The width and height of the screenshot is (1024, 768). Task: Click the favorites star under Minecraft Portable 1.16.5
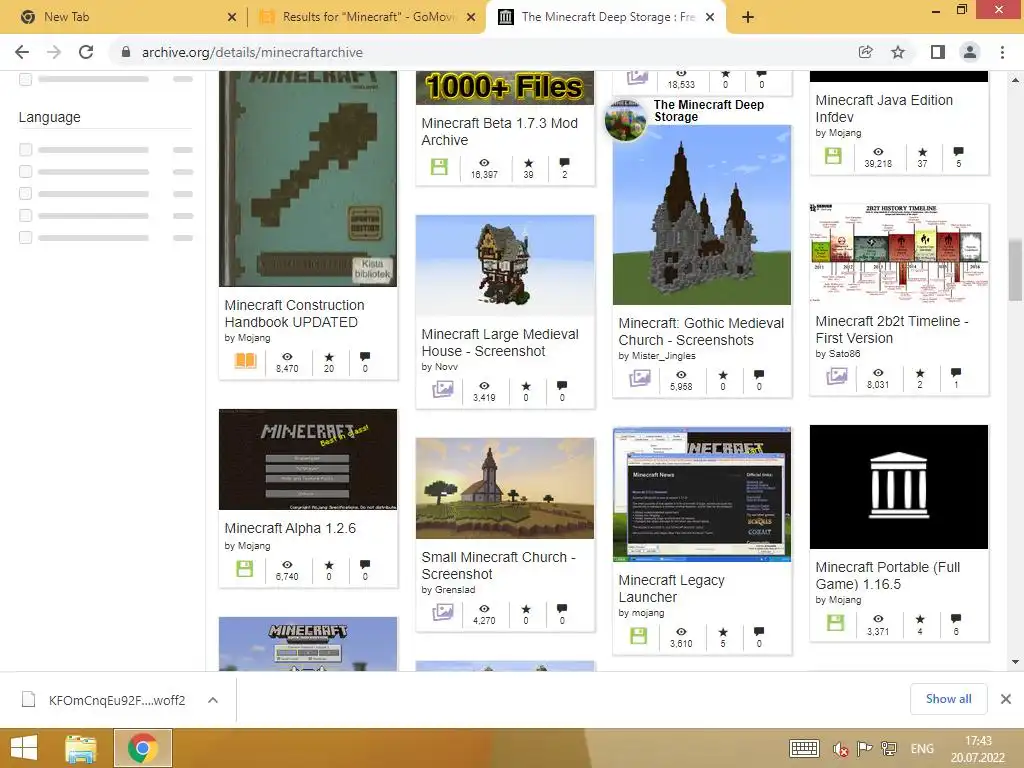(x=920, y=619)
